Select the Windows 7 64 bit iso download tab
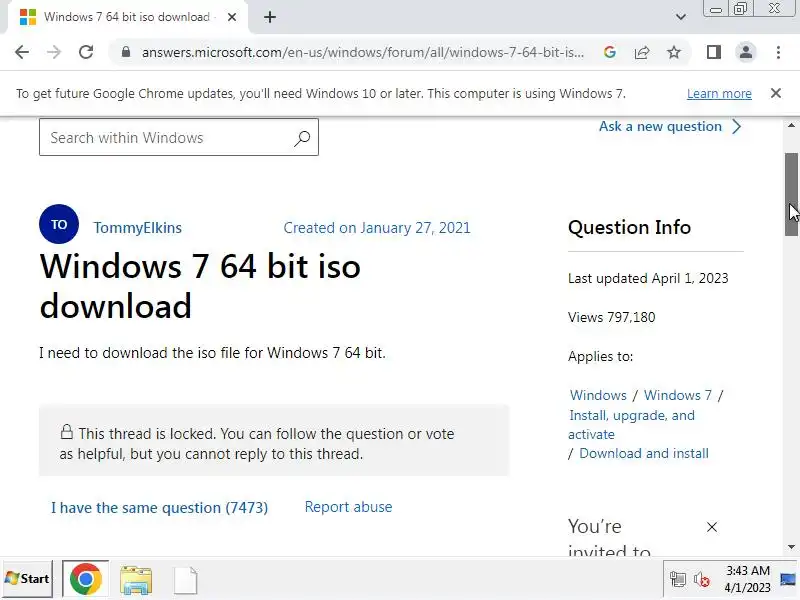800x600 pixels. click(128, 17)
